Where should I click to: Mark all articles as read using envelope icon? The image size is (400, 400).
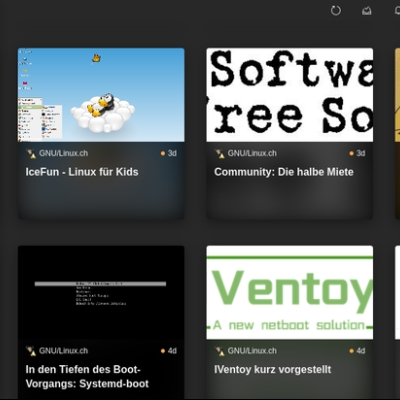click(367, 11)
